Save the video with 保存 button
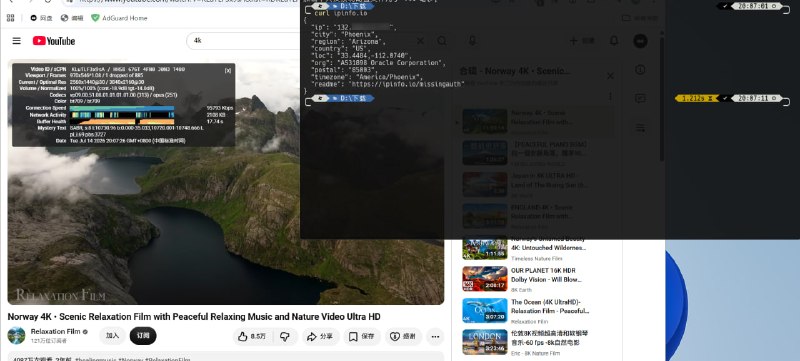 362,337
